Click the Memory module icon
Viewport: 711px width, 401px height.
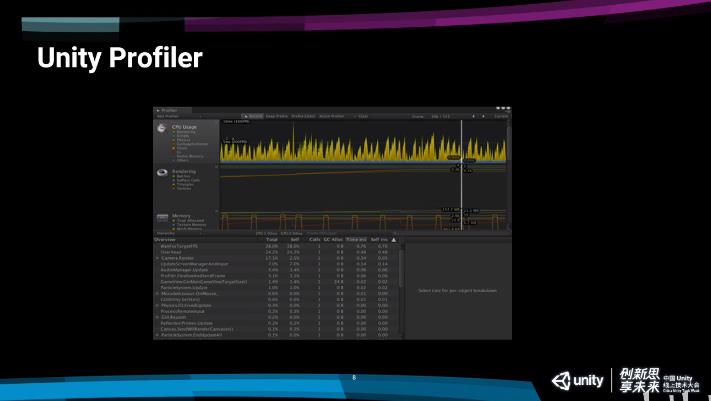coord(161,215)
